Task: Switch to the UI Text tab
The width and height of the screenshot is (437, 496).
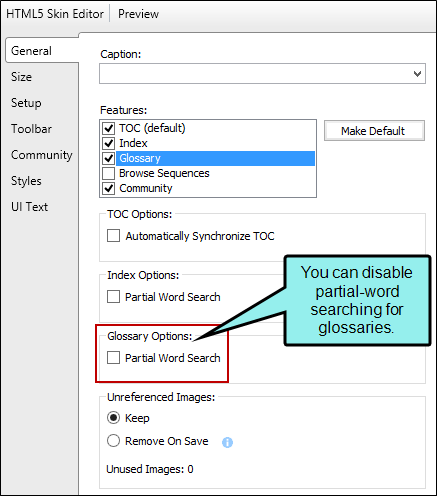Action: (x=29, y=207)
